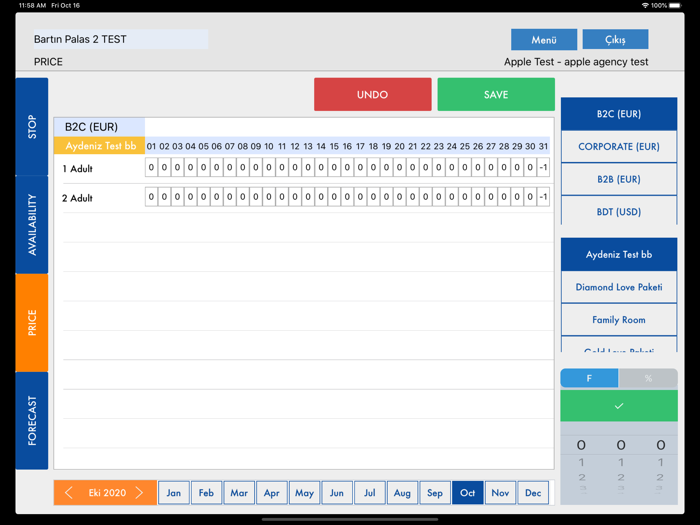Viewport: 700px width, 525px height.
Task: Select the Mar month tab
Action: pyautogui.click(x=239, y=493)
